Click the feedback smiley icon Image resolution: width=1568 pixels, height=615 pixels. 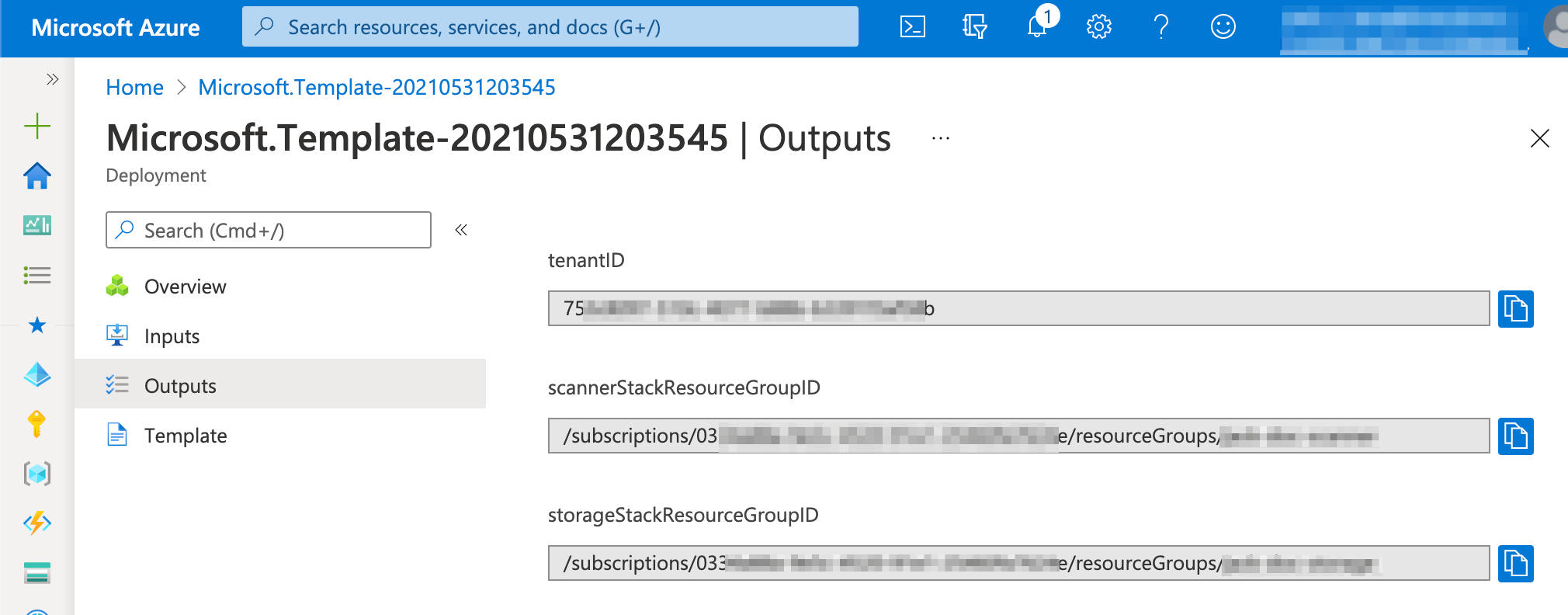coord(1223,27)
